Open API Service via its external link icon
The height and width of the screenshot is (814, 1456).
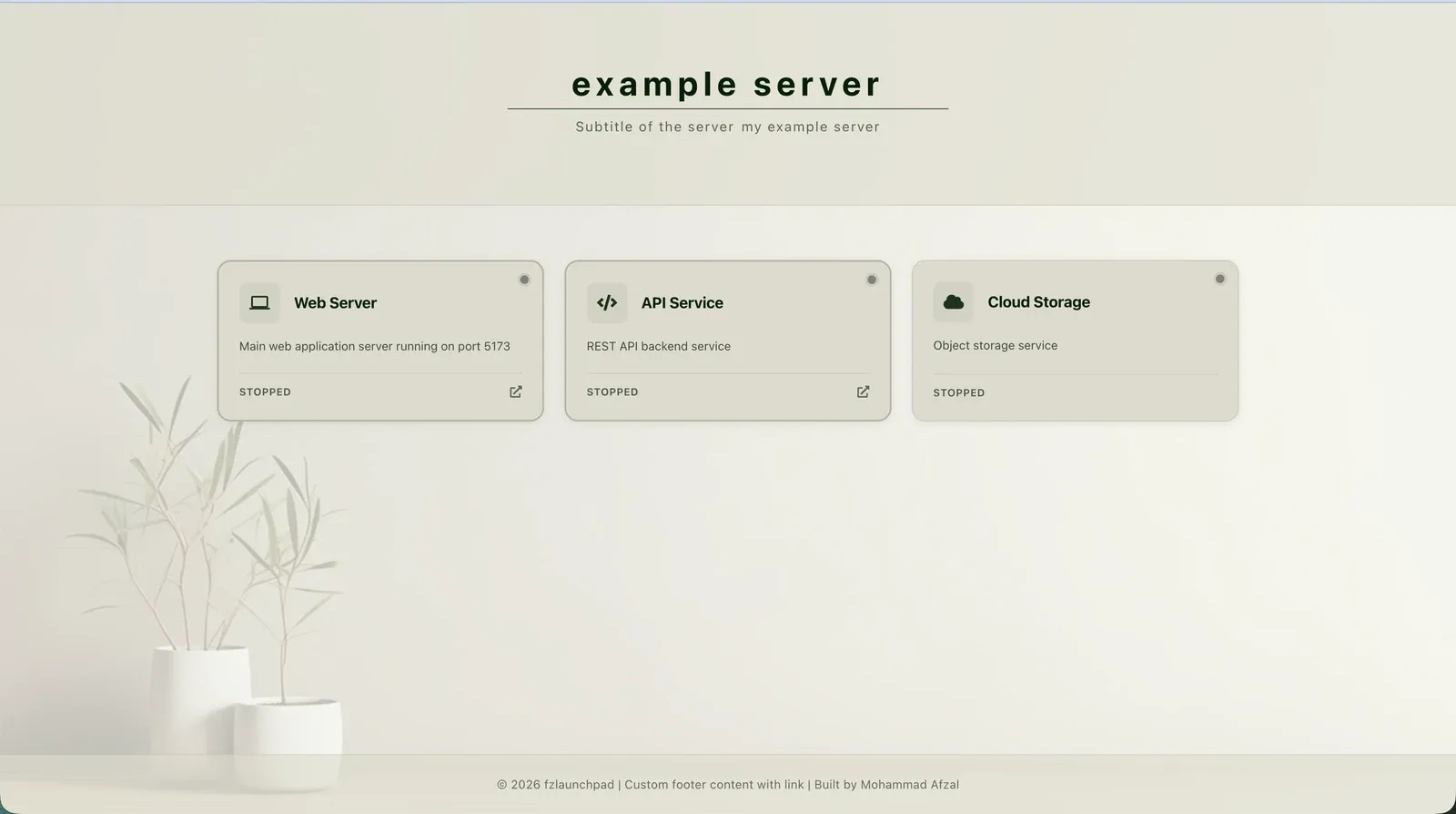[x=863, y=392]
